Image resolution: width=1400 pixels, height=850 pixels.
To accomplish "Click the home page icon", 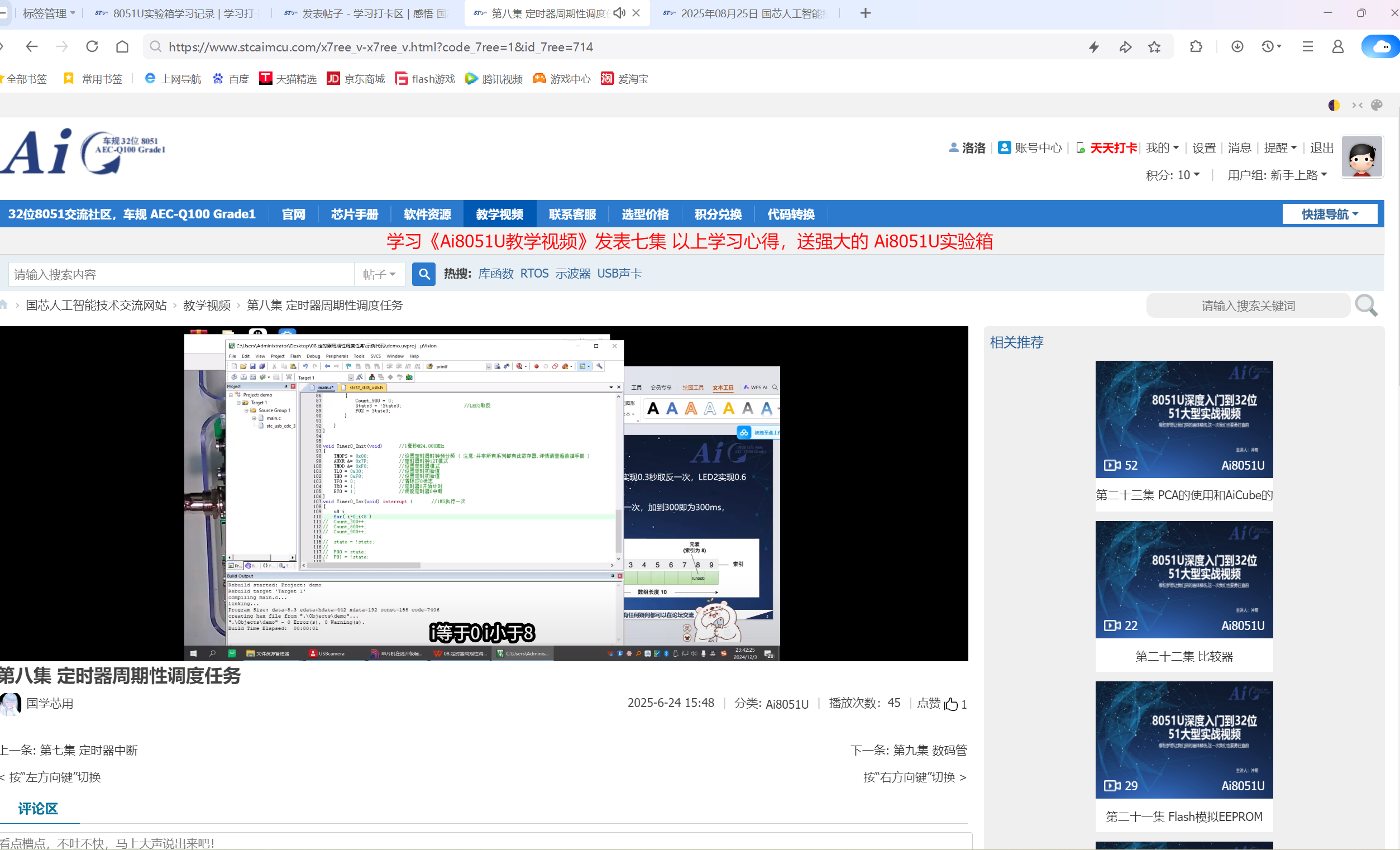I will (122, 46).
